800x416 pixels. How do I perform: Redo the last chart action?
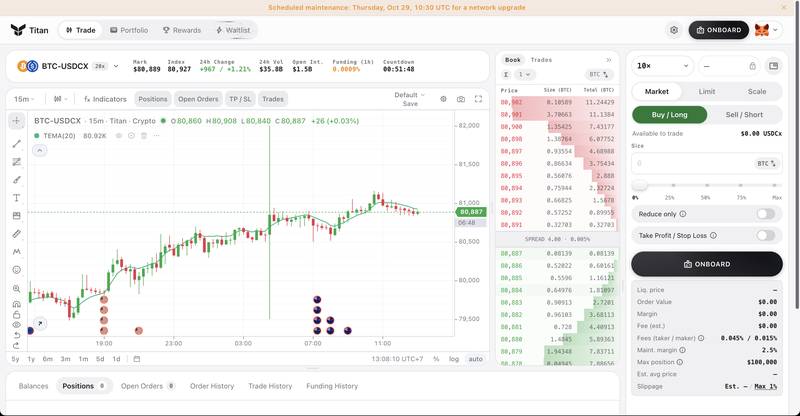[x=16, y=346]
